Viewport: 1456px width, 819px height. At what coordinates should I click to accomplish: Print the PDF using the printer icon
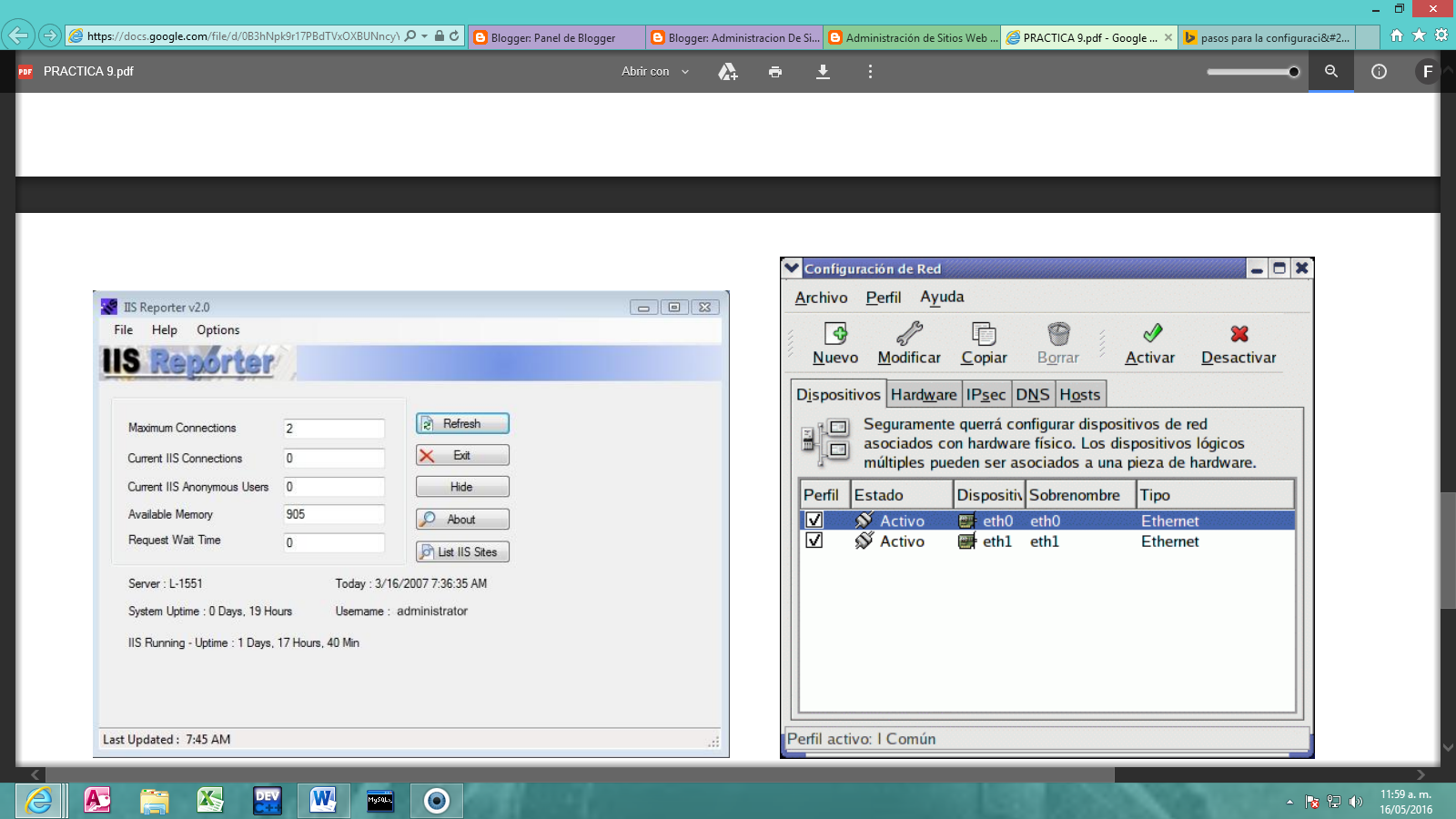point(775,71)
